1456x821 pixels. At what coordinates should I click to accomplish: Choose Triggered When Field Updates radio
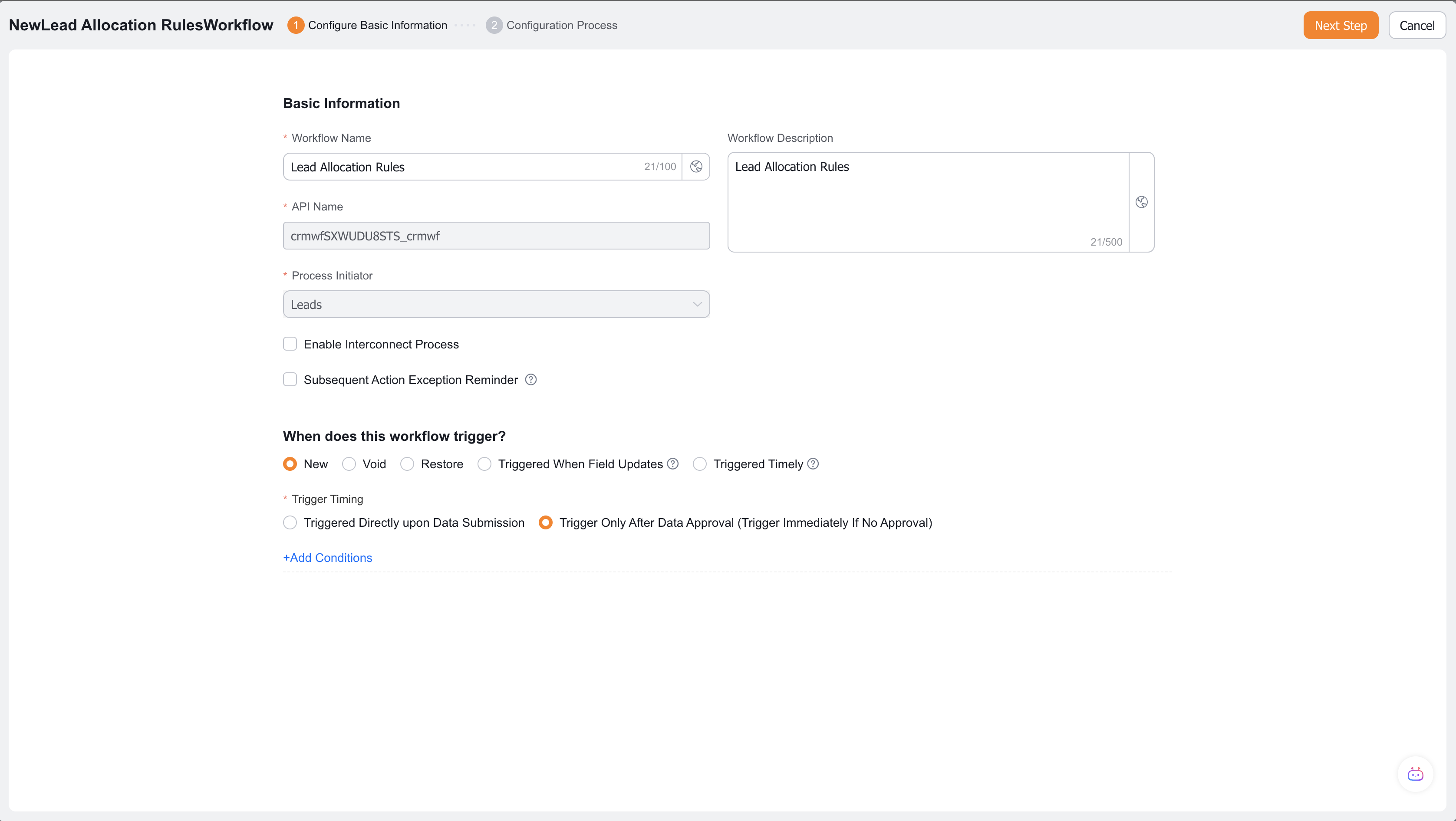coord(484,464)
